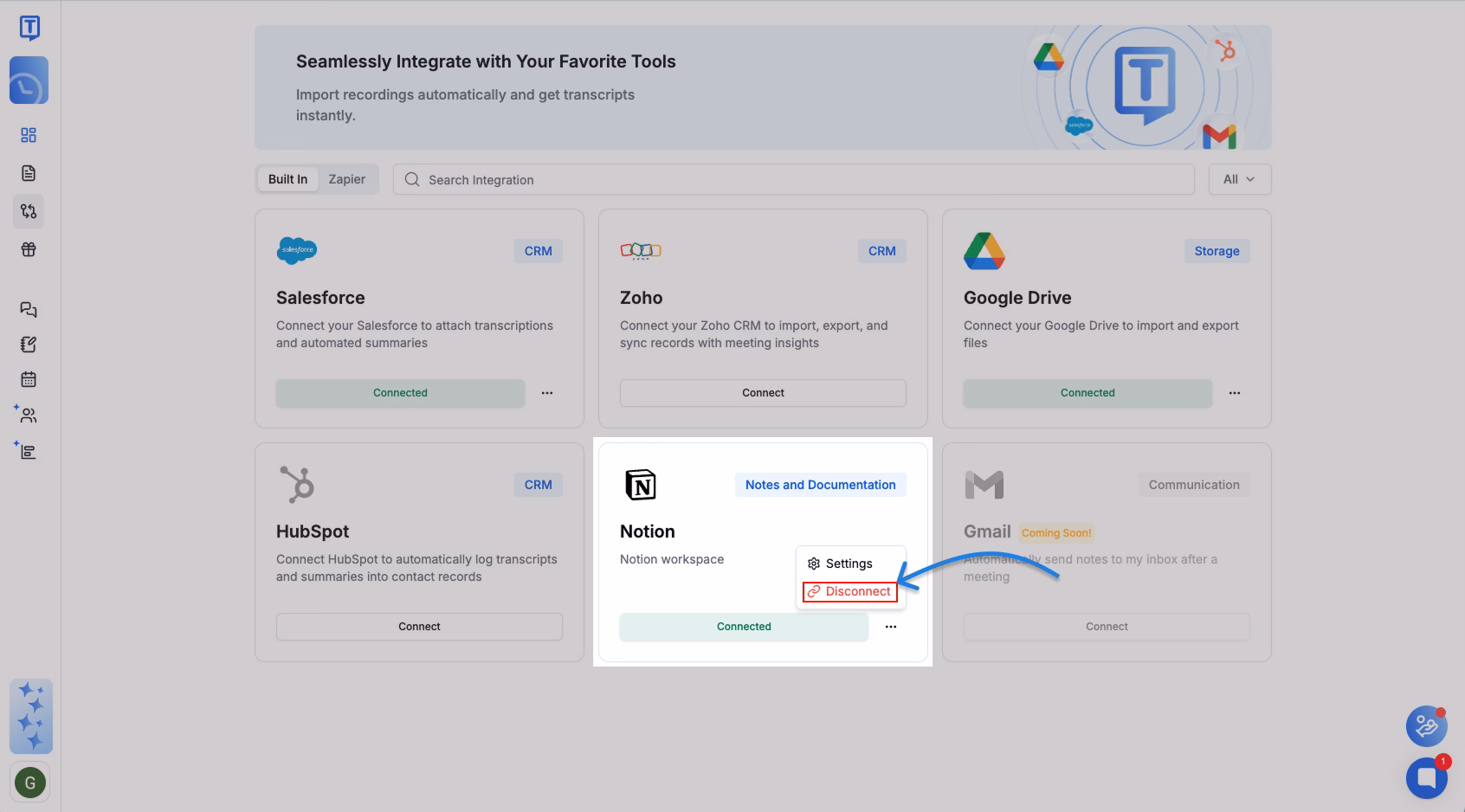Open the Tactiq logo home icon

point(29,28)
